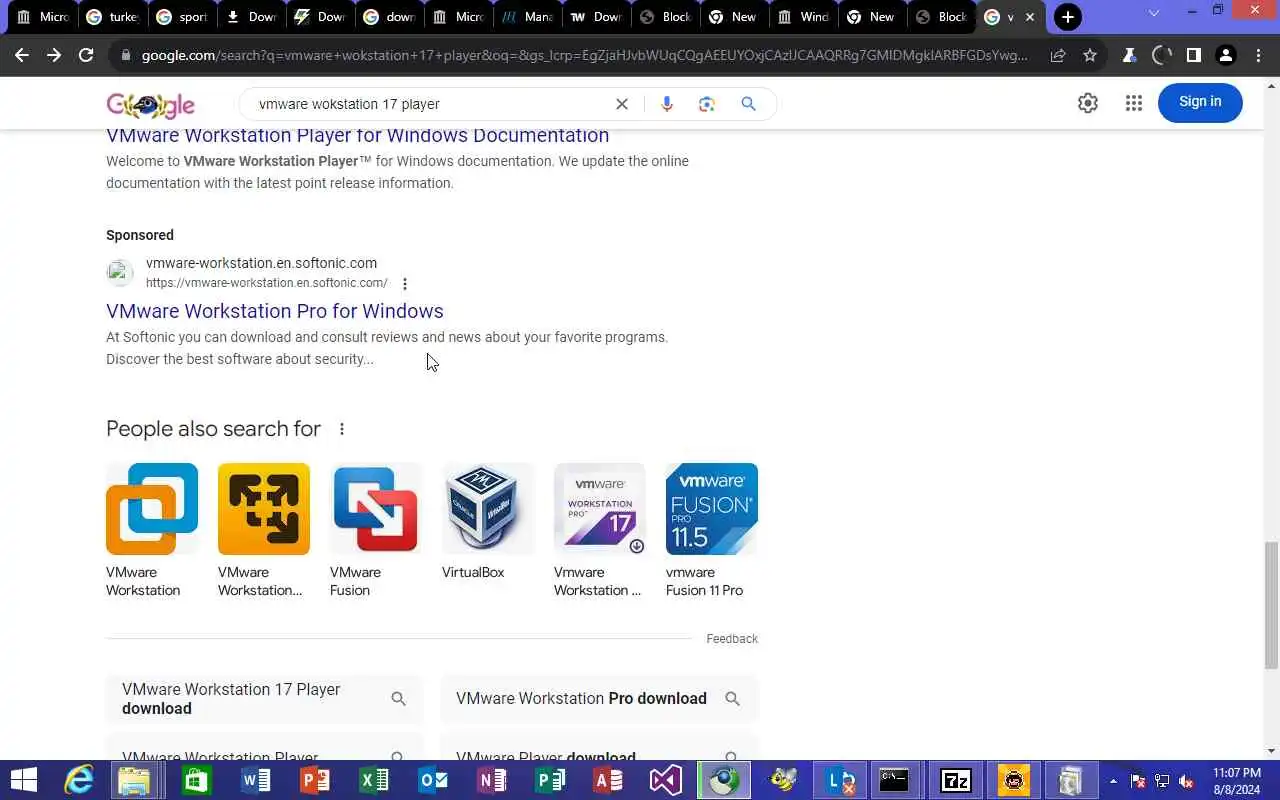Open Command Prompt from the taskbar
The height and width of the screenshot is (800, 1280).
pyautogui.click(x=893, y=780)
